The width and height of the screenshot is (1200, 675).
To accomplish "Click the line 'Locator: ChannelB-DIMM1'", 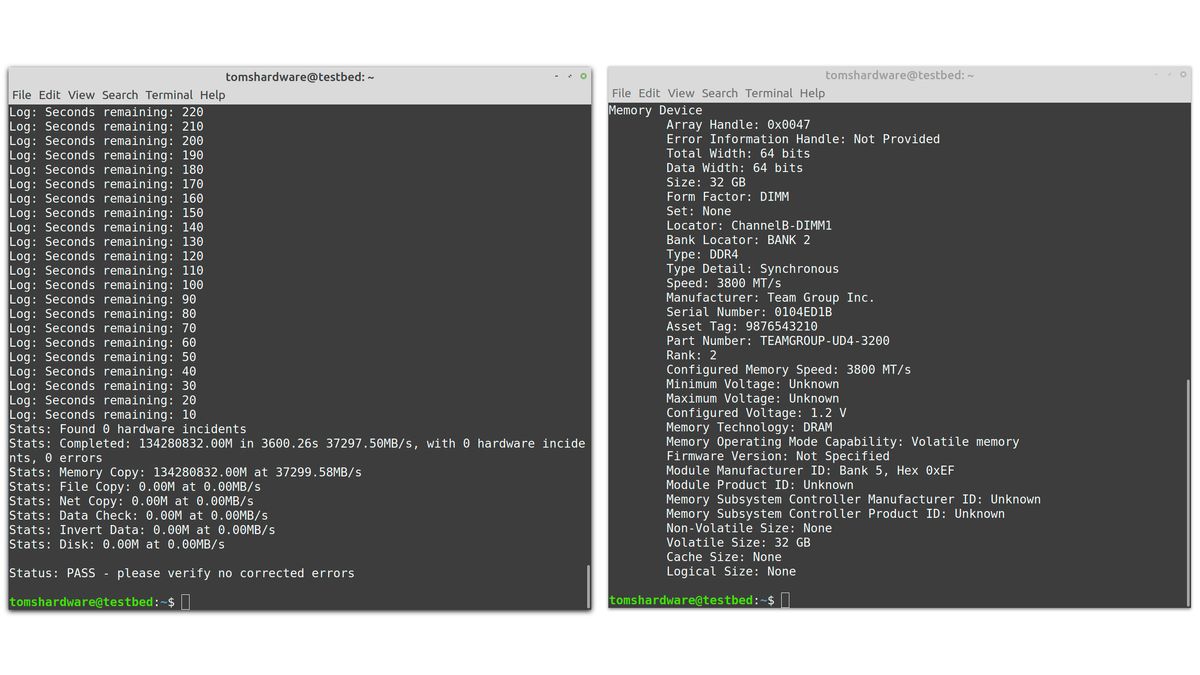I will tap(749, 225).
